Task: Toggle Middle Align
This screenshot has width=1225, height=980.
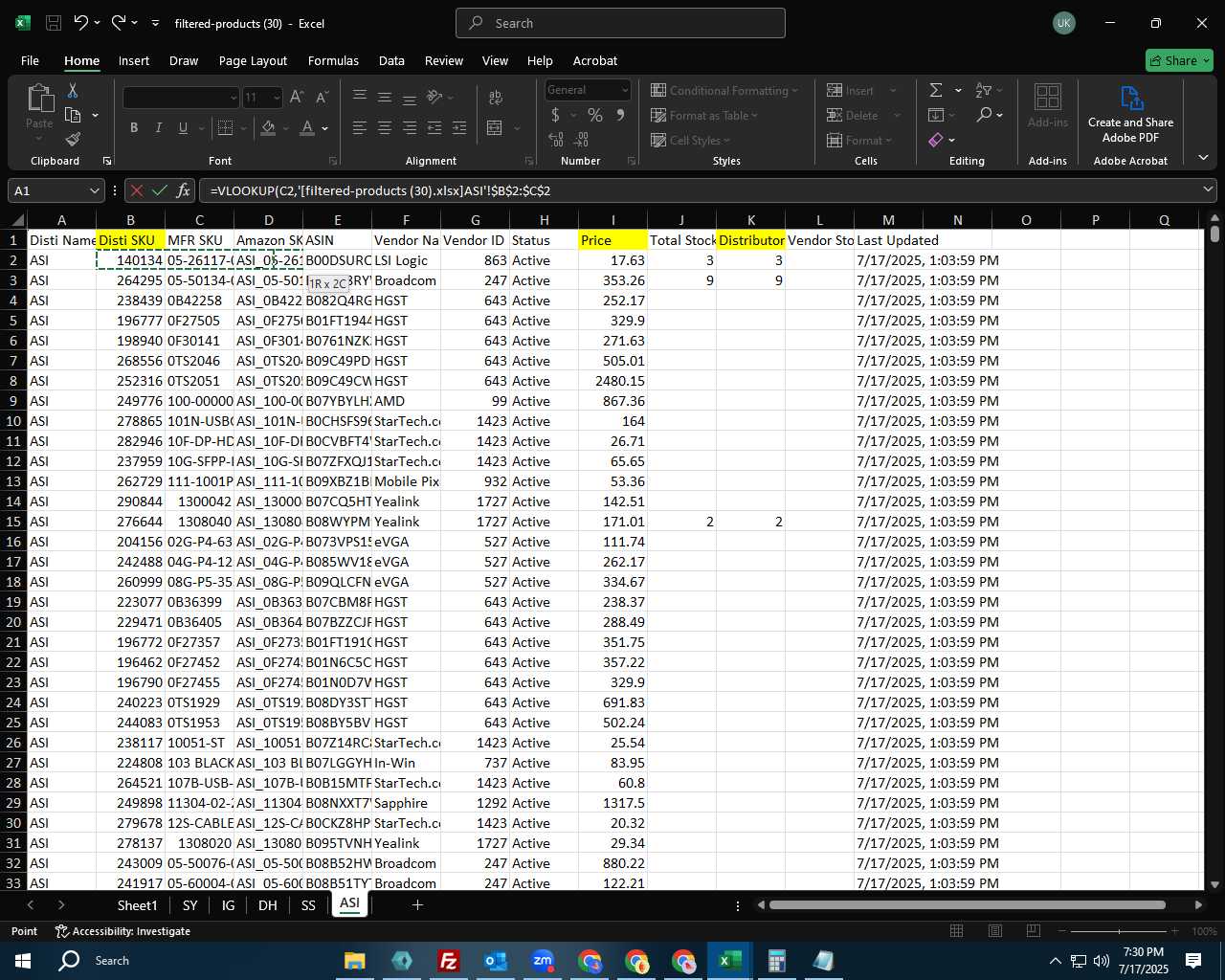Action: click(x=385, y=97)
